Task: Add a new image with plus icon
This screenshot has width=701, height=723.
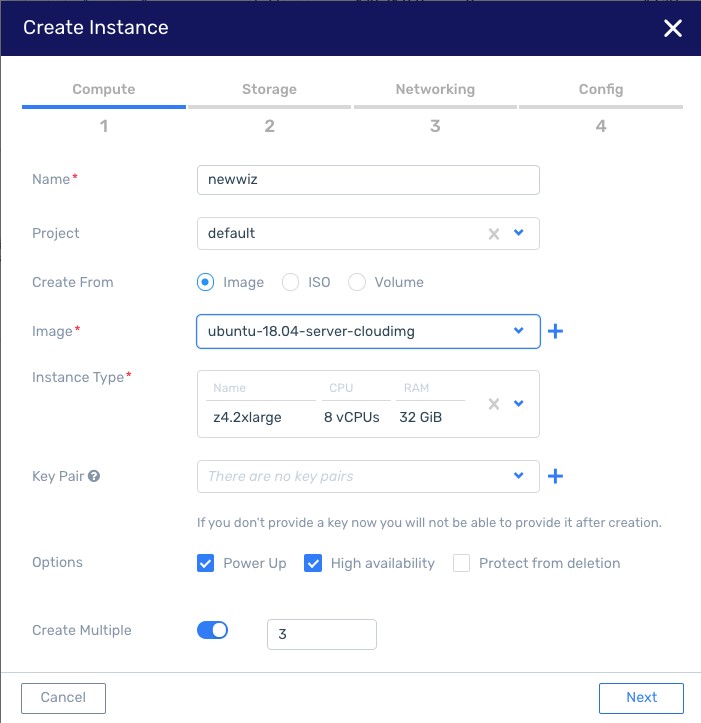Action: [555, 331]
